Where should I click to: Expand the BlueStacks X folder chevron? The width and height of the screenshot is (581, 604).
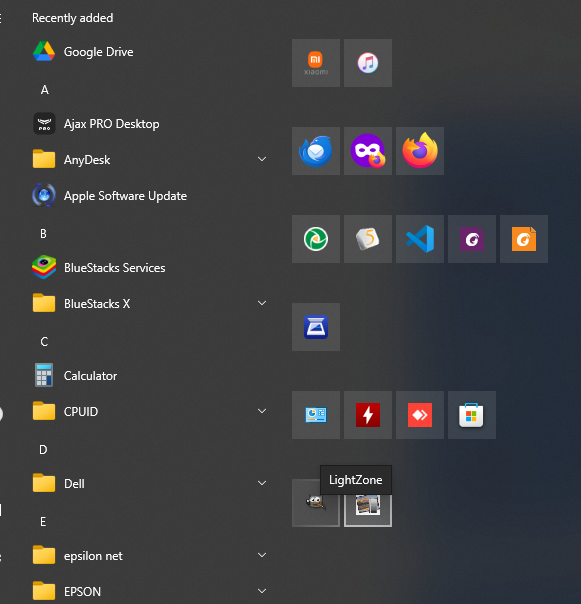262,303
